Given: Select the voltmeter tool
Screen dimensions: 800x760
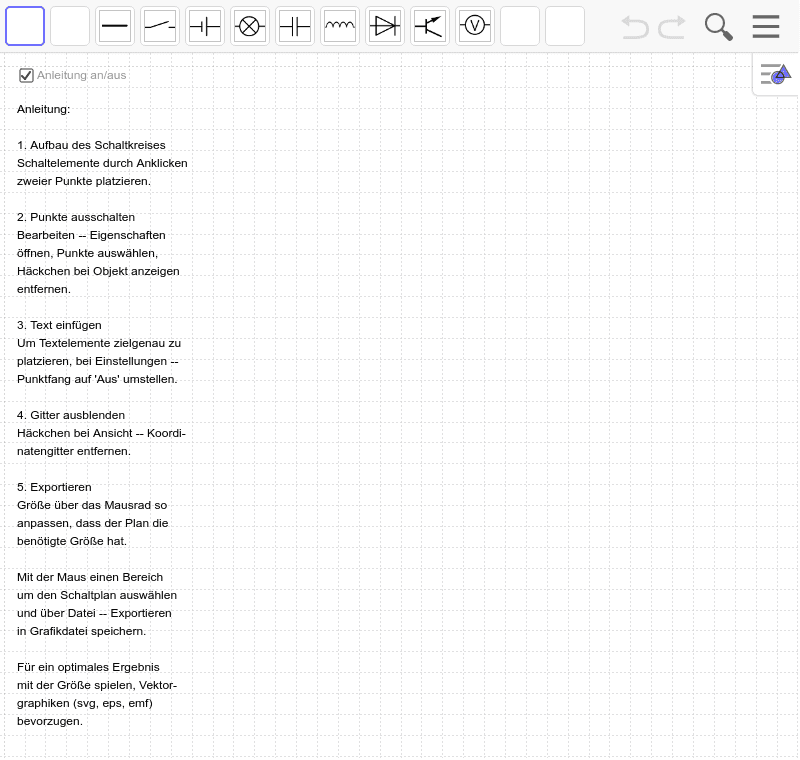Looking at the screenshot, I should (x=474, y=26).
